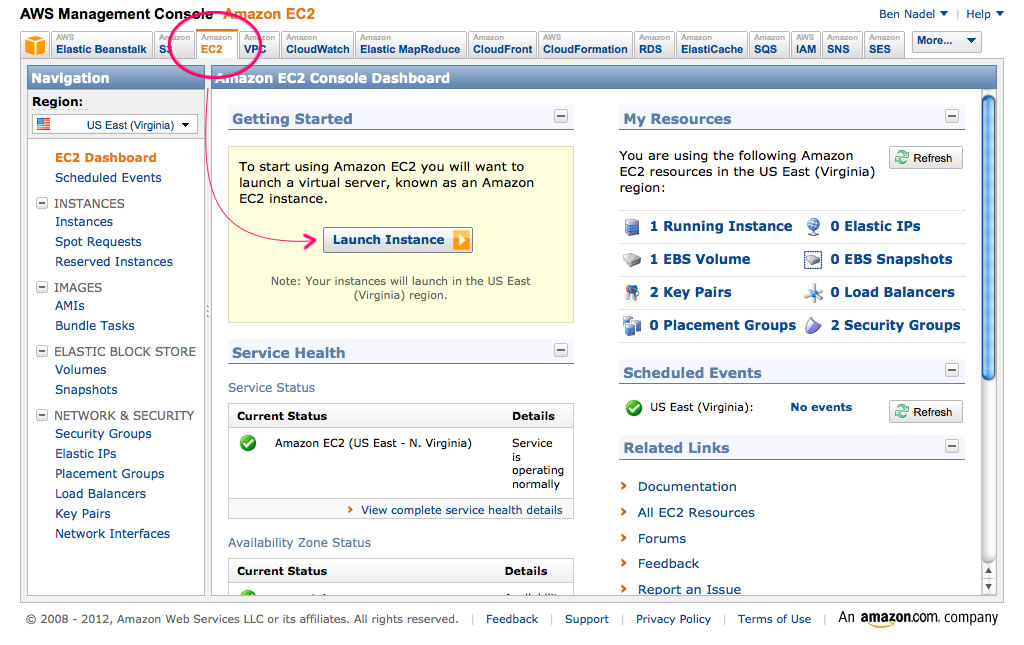This screenshot has width=1024, height=645.
Task: Open the All EC2 Resources link
Action: click(696, 512)
